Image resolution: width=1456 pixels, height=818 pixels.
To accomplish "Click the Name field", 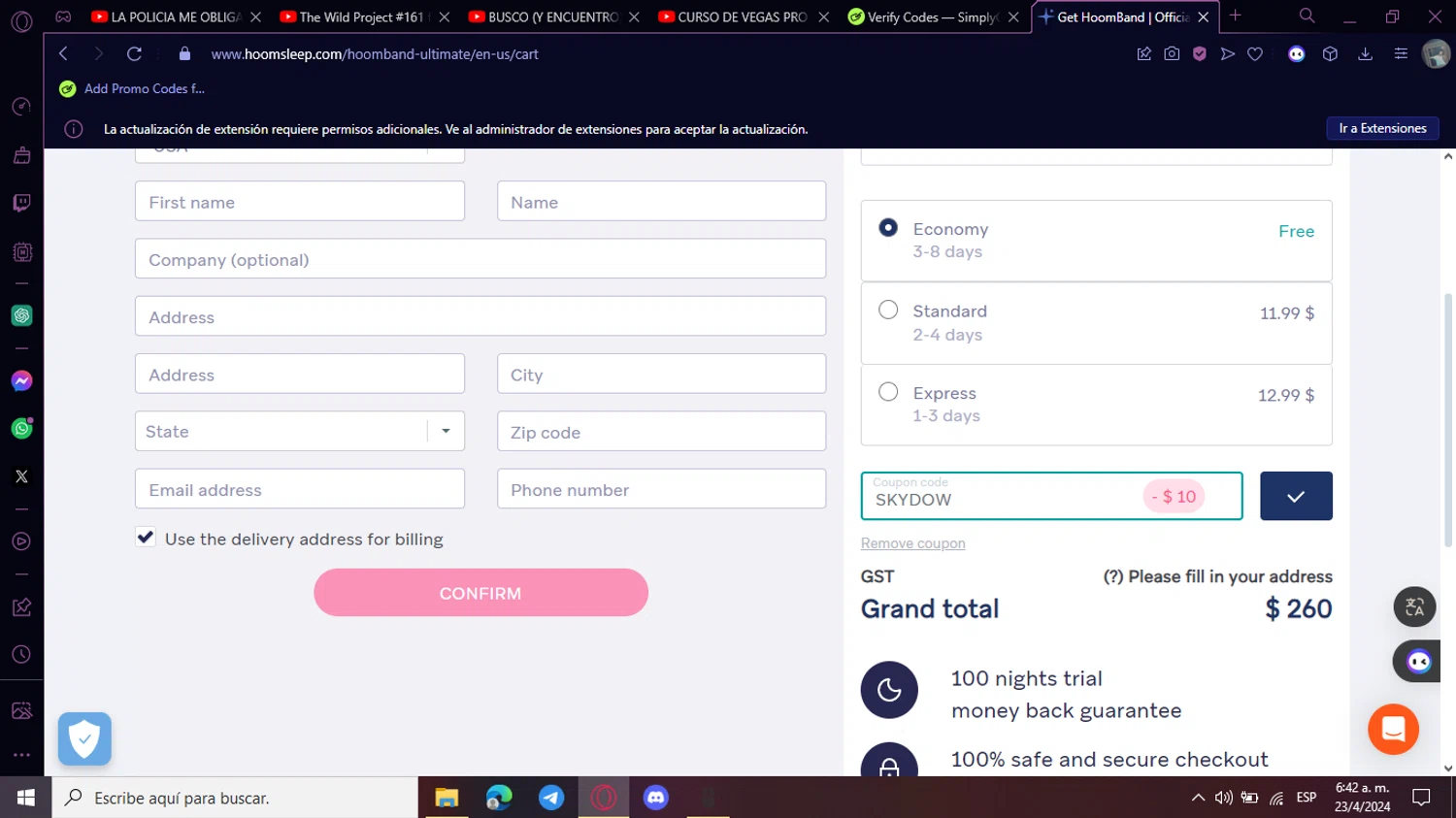I will tap(661, 201).
